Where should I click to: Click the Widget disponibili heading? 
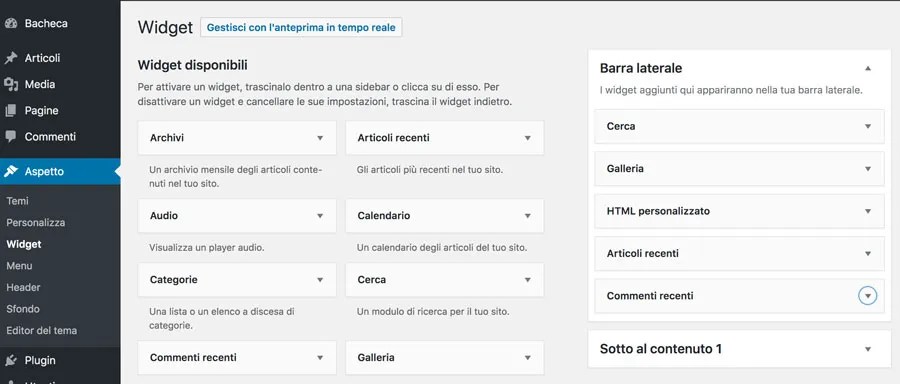[192, 65]
